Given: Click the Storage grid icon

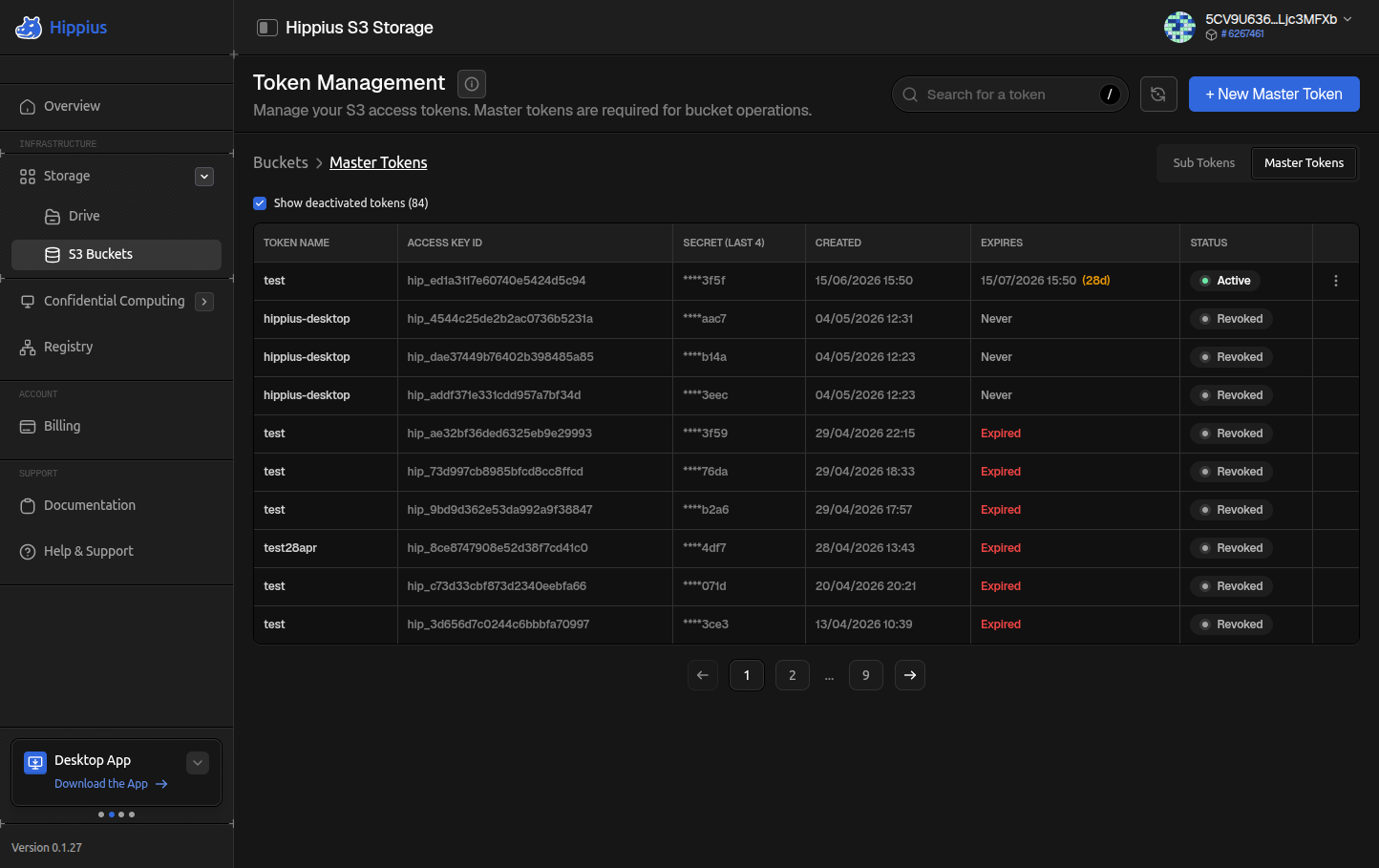Looking at the screenshot, I should click(28, 176).
